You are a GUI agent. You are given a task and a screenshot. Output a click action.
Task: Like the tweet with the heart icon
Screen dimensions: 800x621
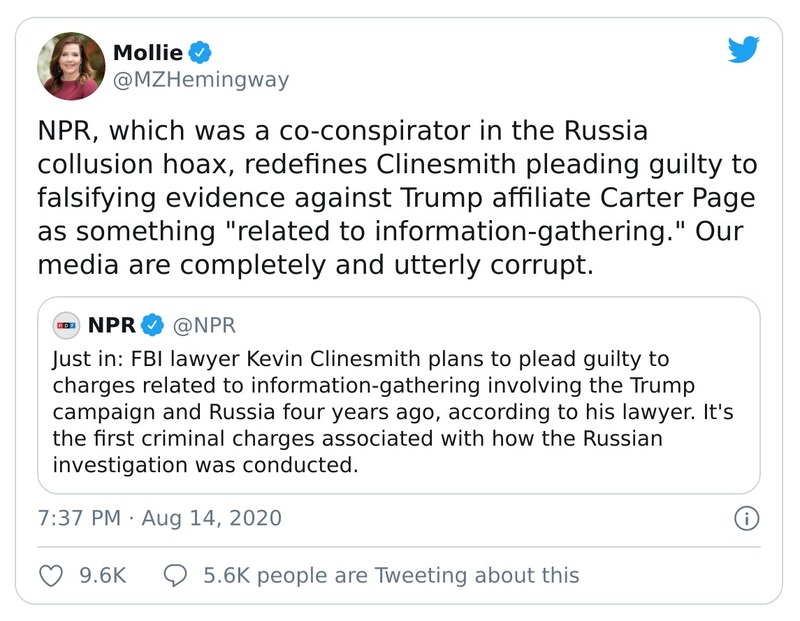click(x=50, y=575)
